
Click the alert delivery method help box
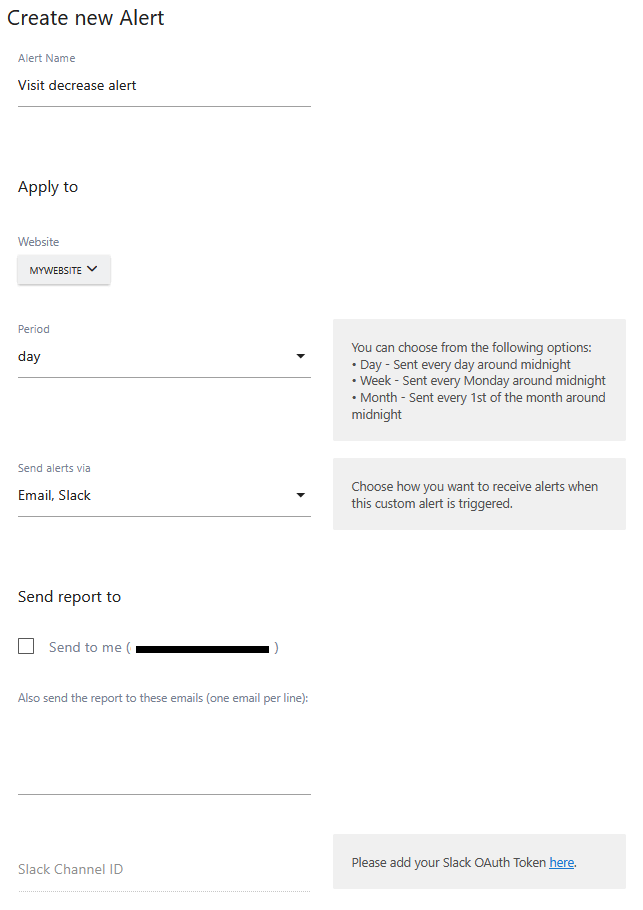[x=479, y=495]
